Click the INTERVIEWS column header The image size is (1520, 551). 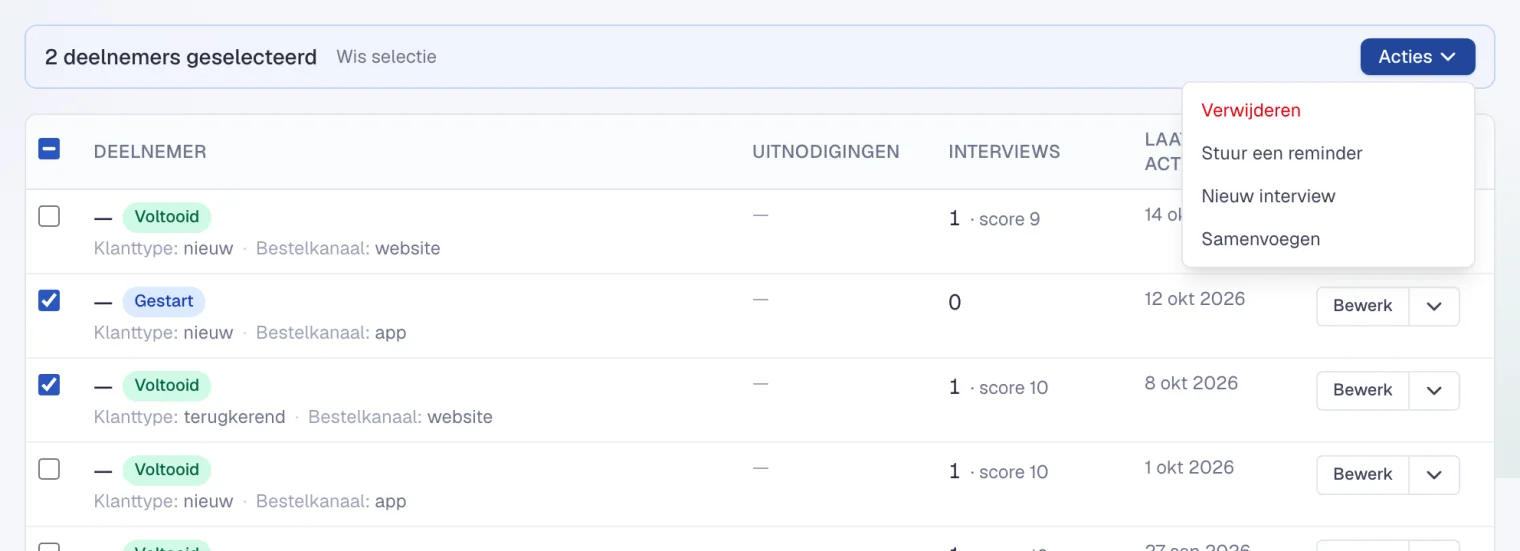[x=1004, y=152]
